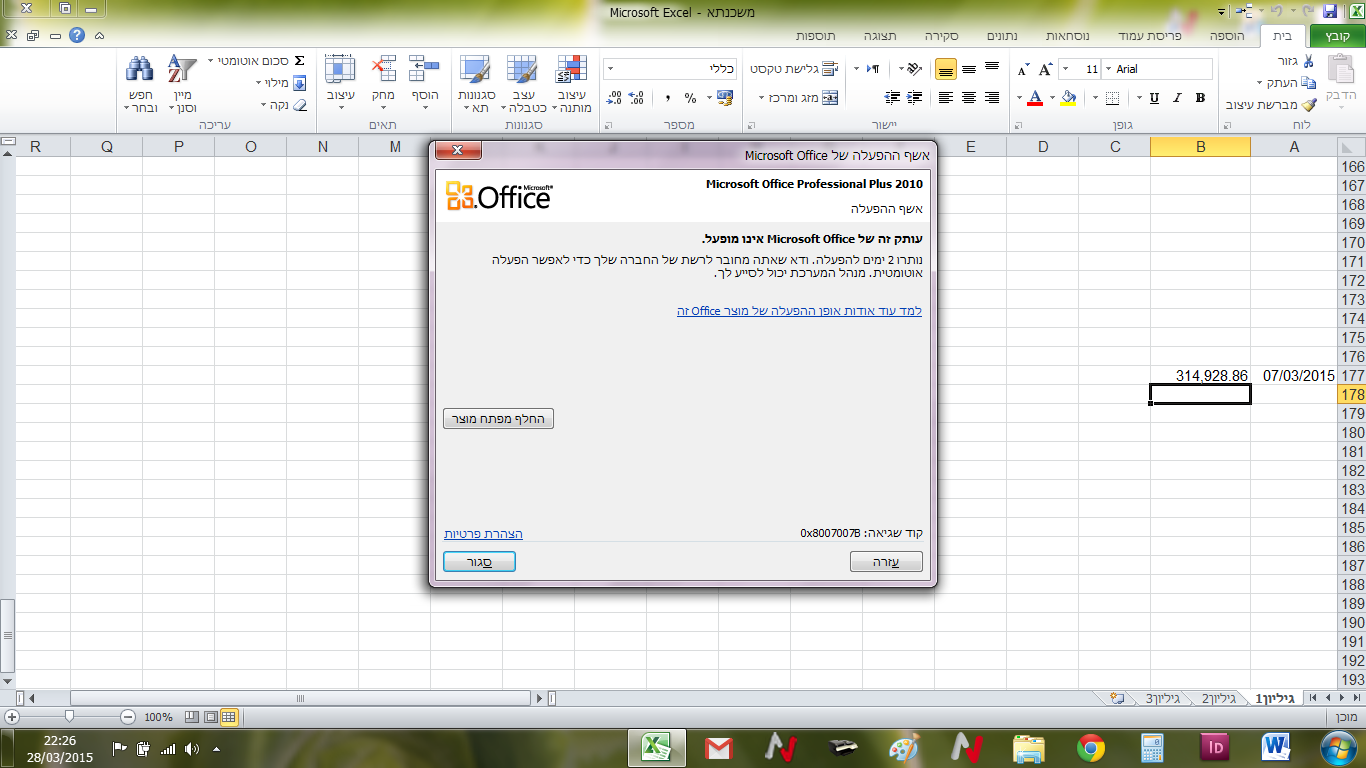
Task: Open the number format (כללי) dropdown
Action: pos(610,69)
